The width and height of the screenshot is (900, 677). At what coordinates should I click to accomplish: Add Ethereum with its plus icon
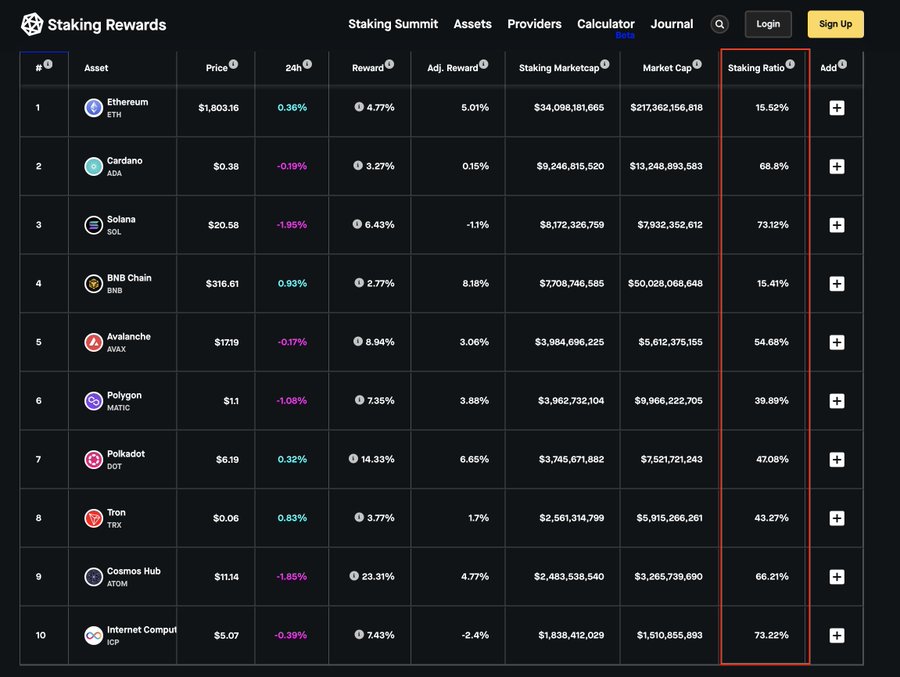(837, 107)
